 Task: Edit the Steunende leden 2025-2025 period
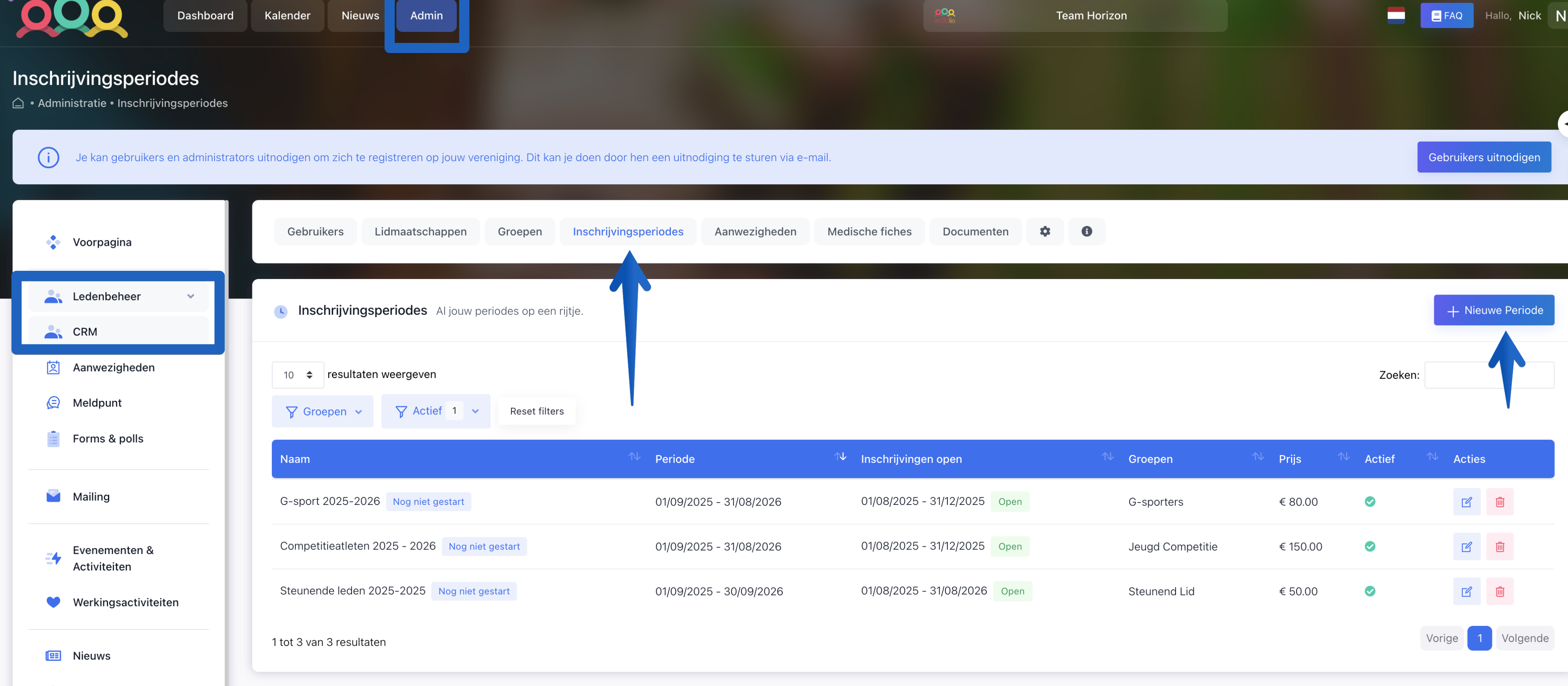(x=1466, y=592)
